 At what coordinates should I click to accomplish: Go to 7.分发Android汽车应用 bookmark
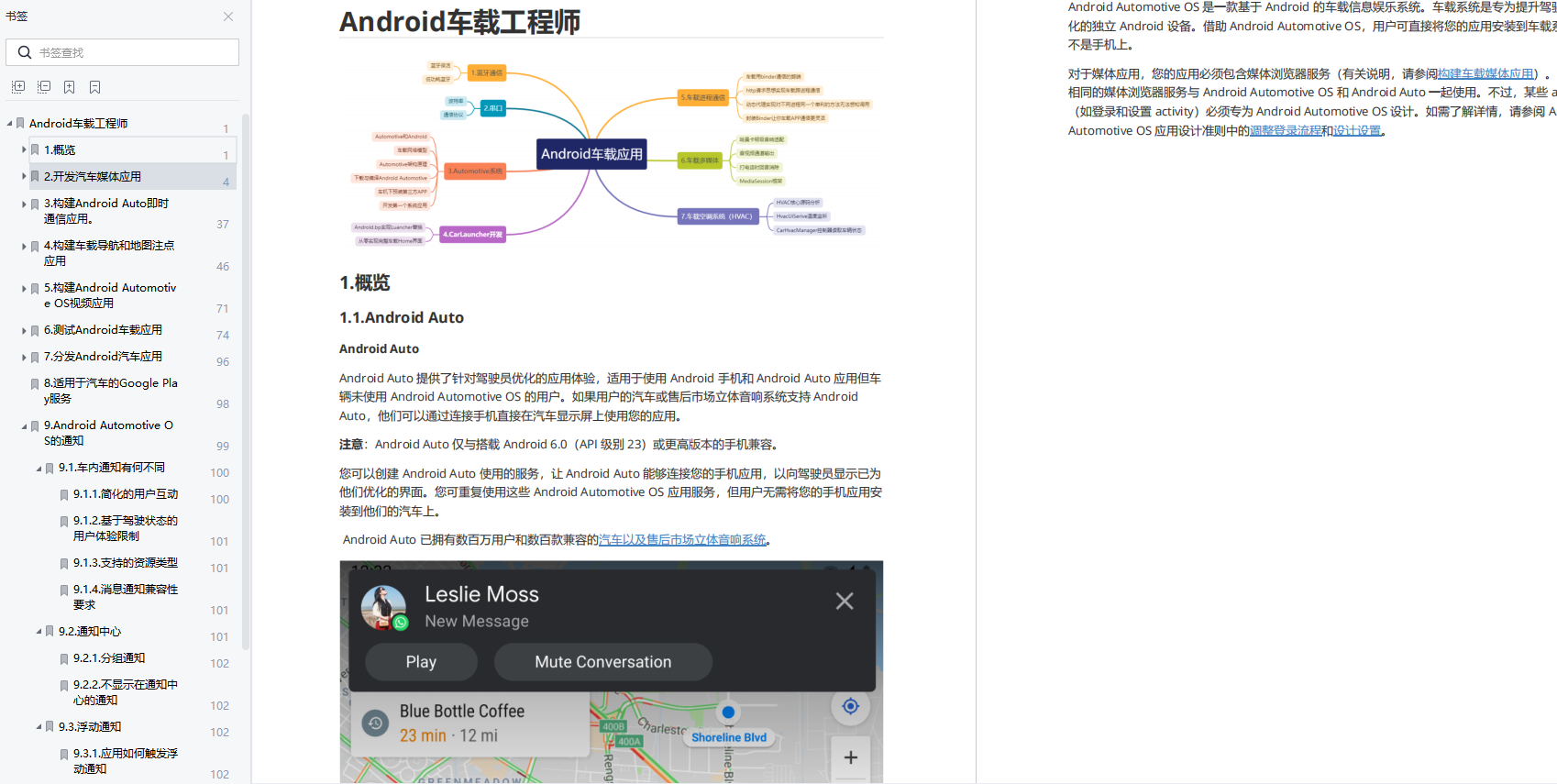point(103,357)
